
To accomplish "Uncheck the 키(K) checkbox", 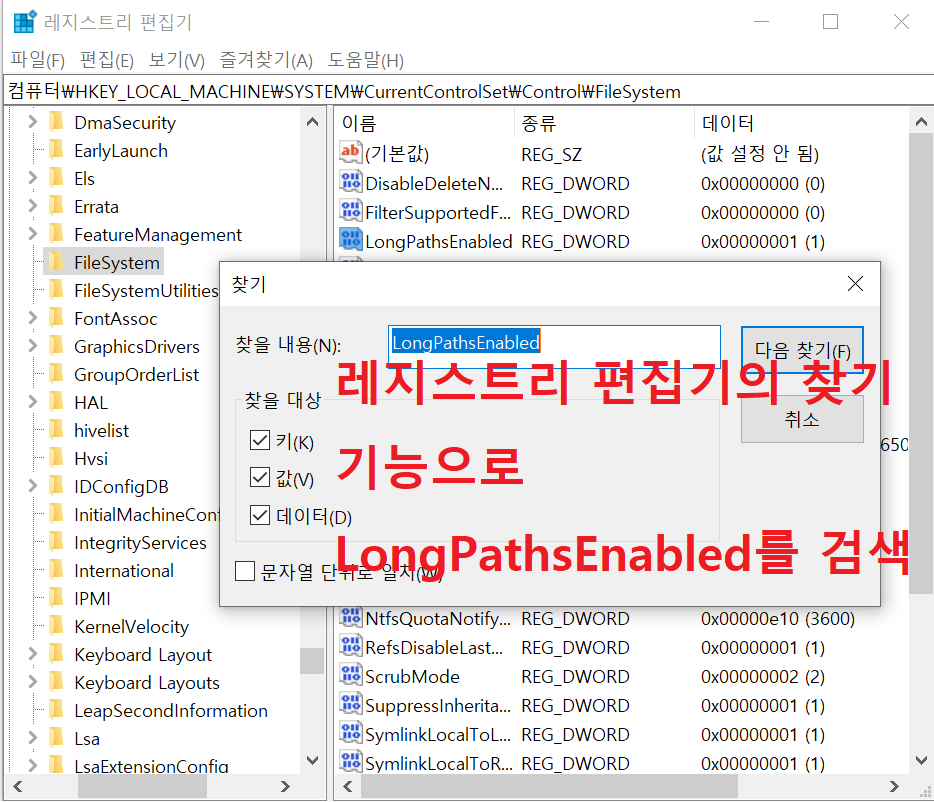I will click(260, 440).
